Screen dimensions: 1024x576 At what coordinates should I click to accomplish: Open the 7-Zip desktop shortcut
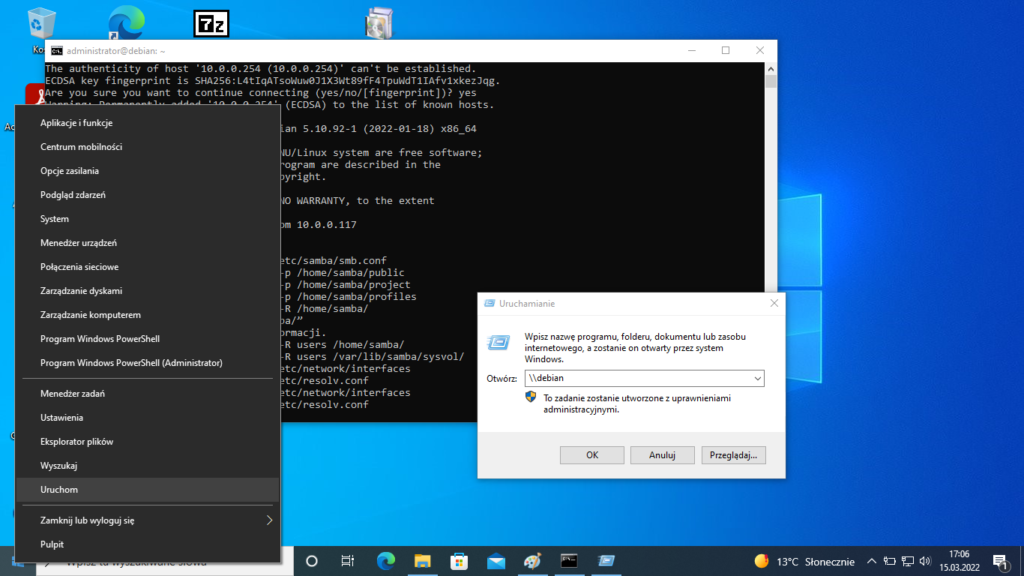211,24
